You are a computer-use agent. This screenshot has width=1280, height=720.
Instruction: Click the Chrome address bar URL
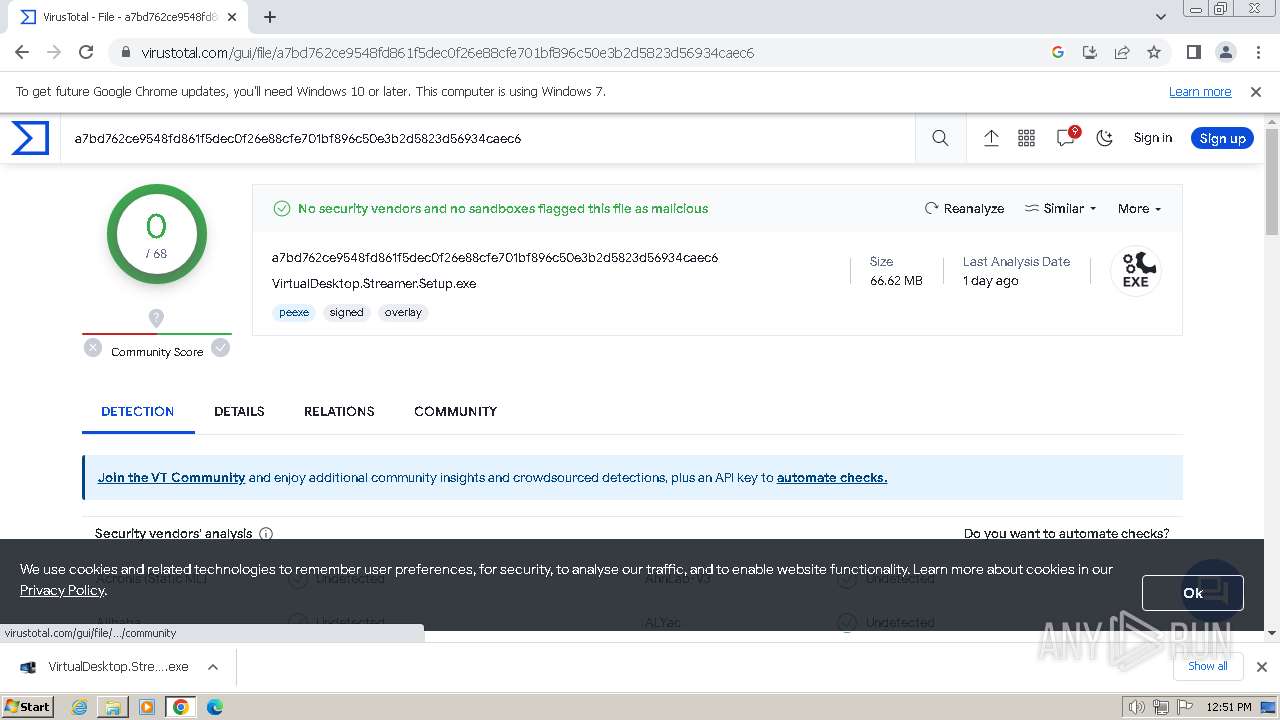(x=447, y=52)
